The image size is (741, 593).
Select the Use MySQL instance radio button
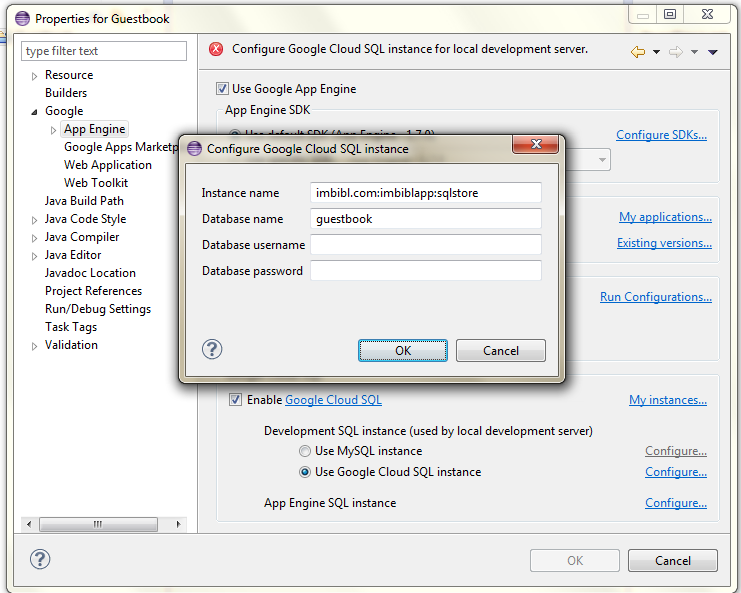tap(306, 452)
